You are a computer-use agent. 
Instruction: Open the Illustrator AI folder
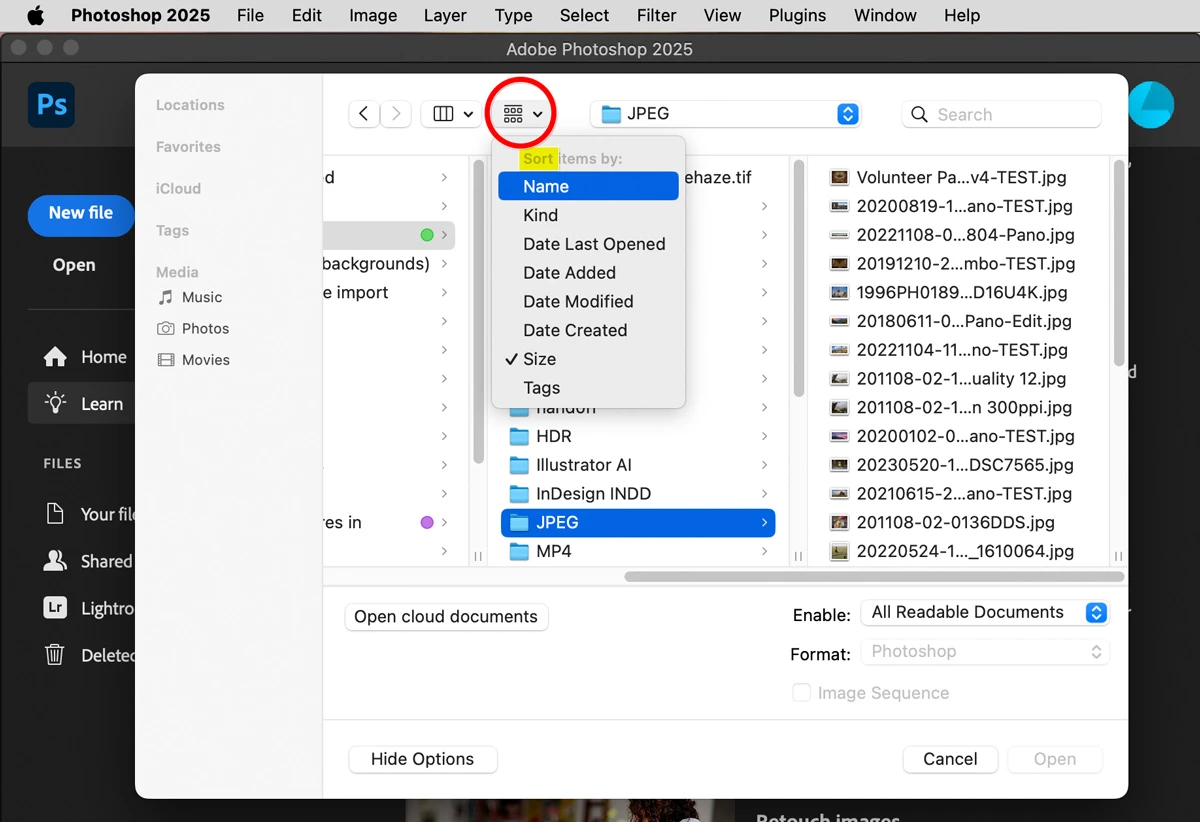click(638, 465)
